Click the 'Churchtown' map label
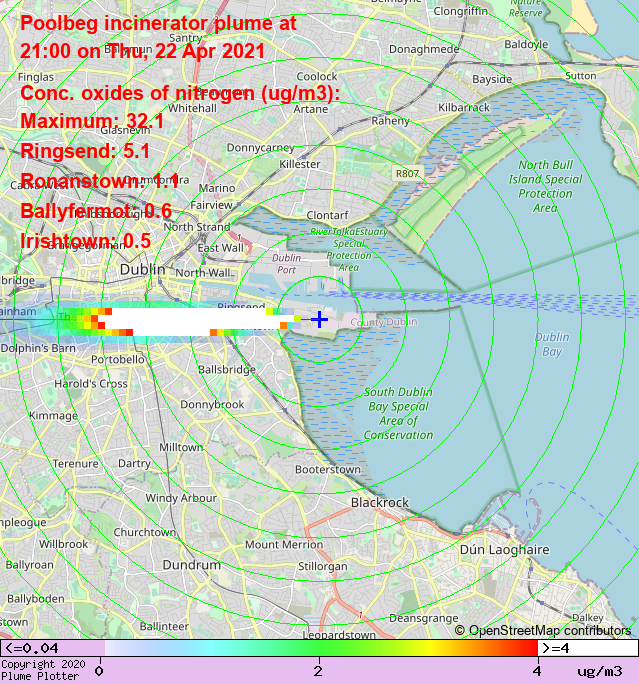 click(x=145, y=532)
